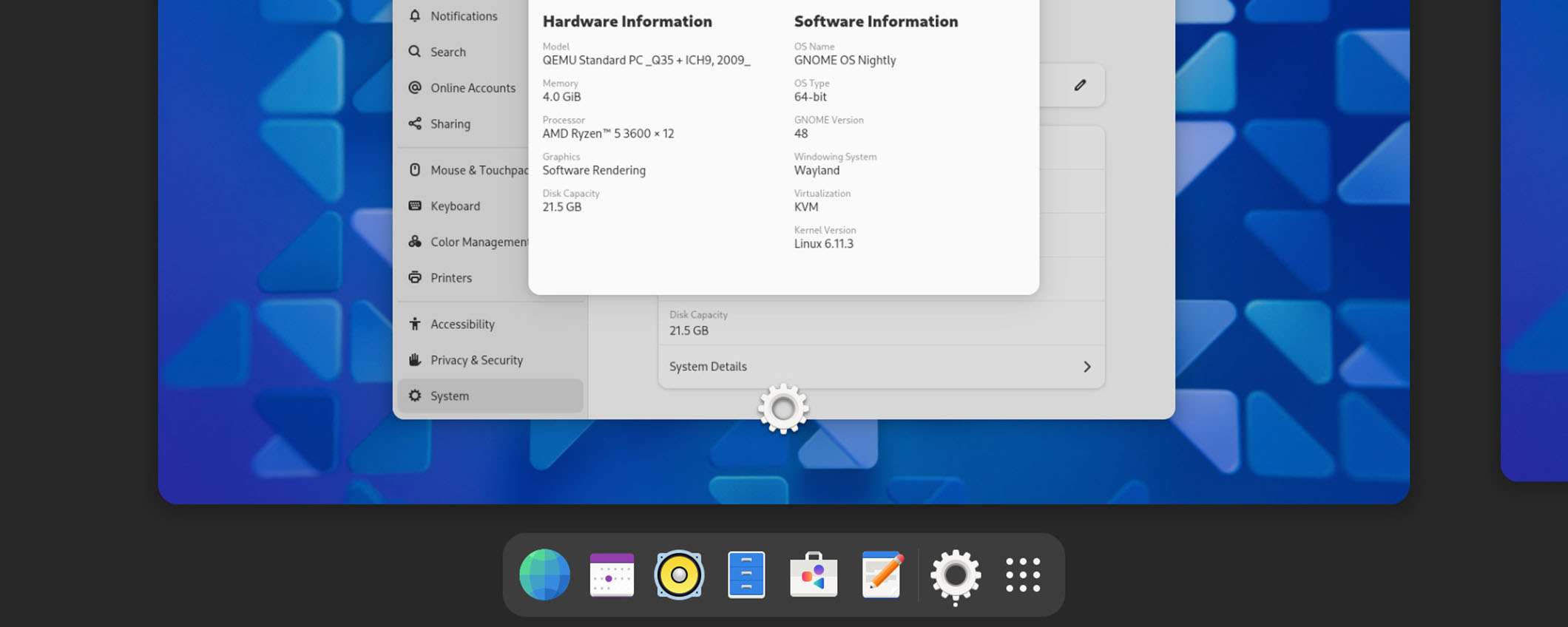Expand System Details chevron arrow
Image resolution: width=1568 pixels, height=627 pixels.
point(1087,367)
